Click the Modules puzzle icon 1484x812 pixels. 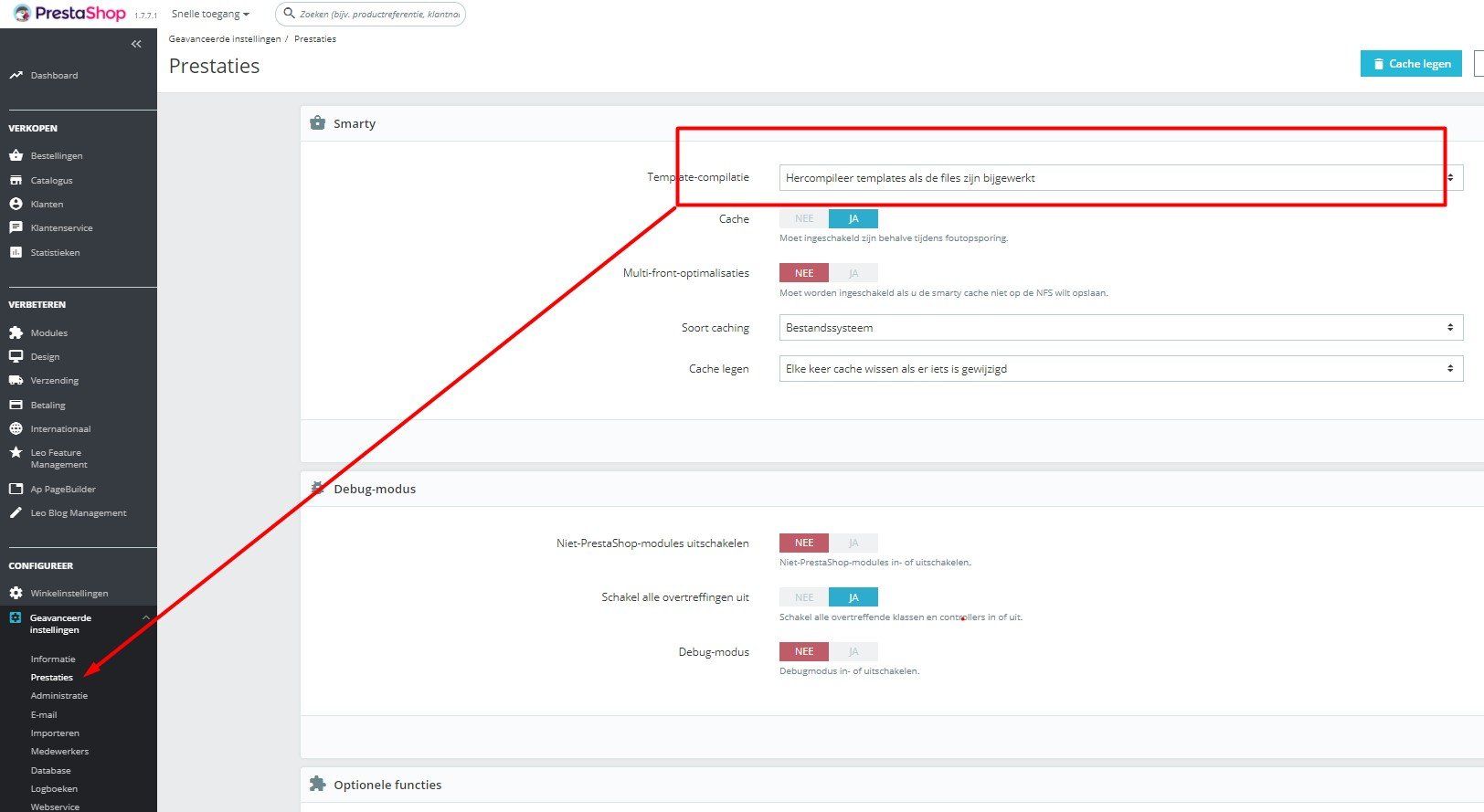pos(16,332)
